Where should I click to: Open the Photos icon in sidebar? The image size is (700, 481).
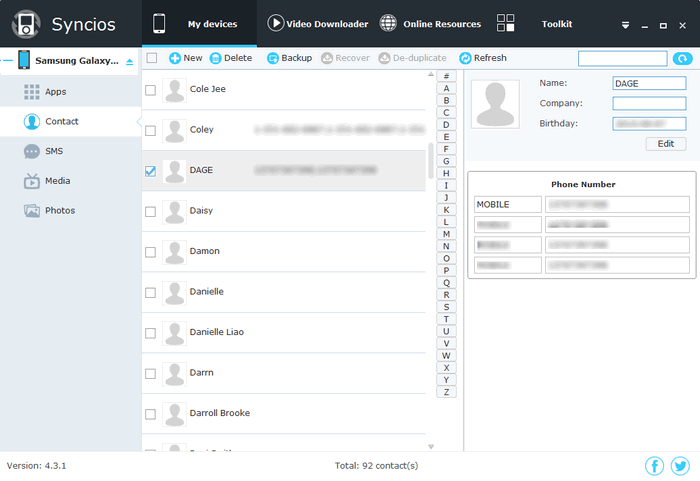[32, 210]
